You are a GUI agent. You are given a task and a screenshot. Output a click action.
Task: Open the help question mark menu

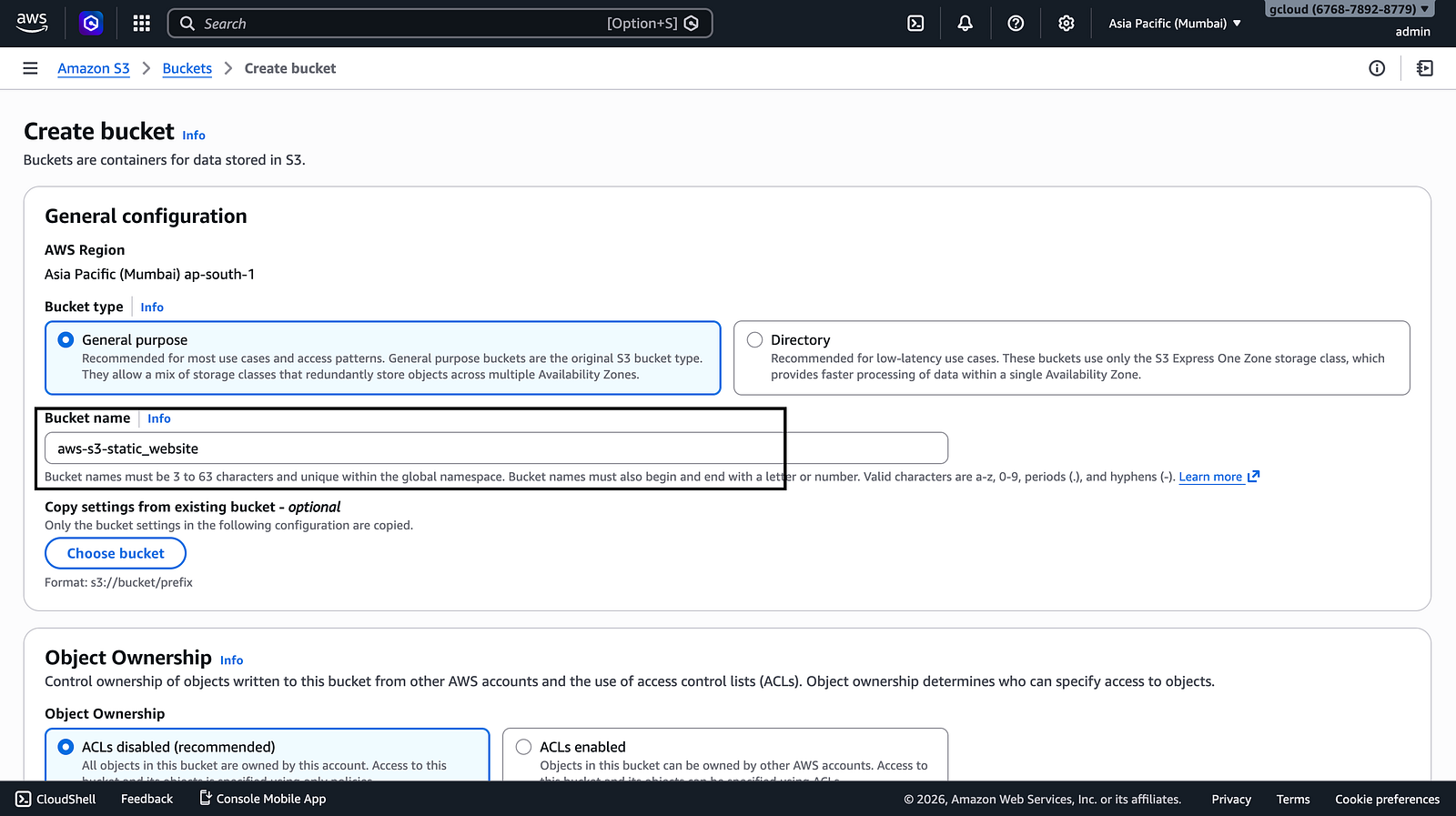coord(1016,24)
